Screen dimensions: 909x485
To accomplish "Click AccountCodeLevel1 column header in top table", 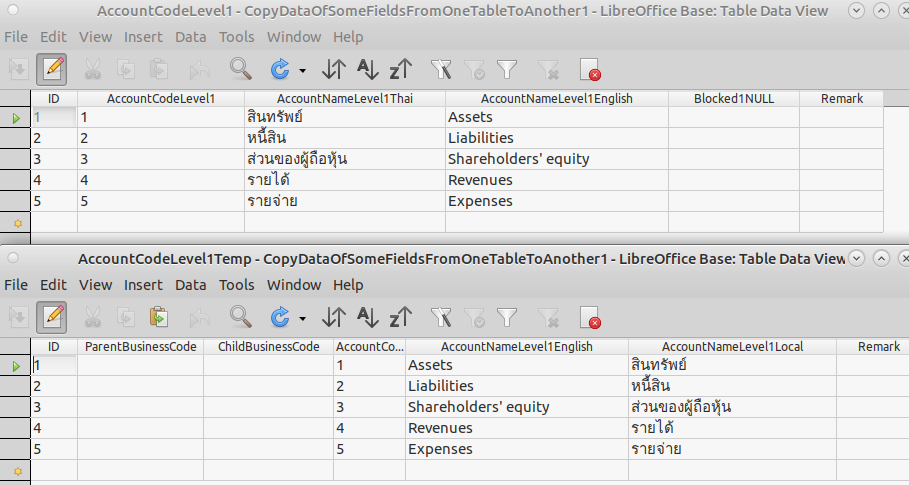I will click(x=161, y=99).
